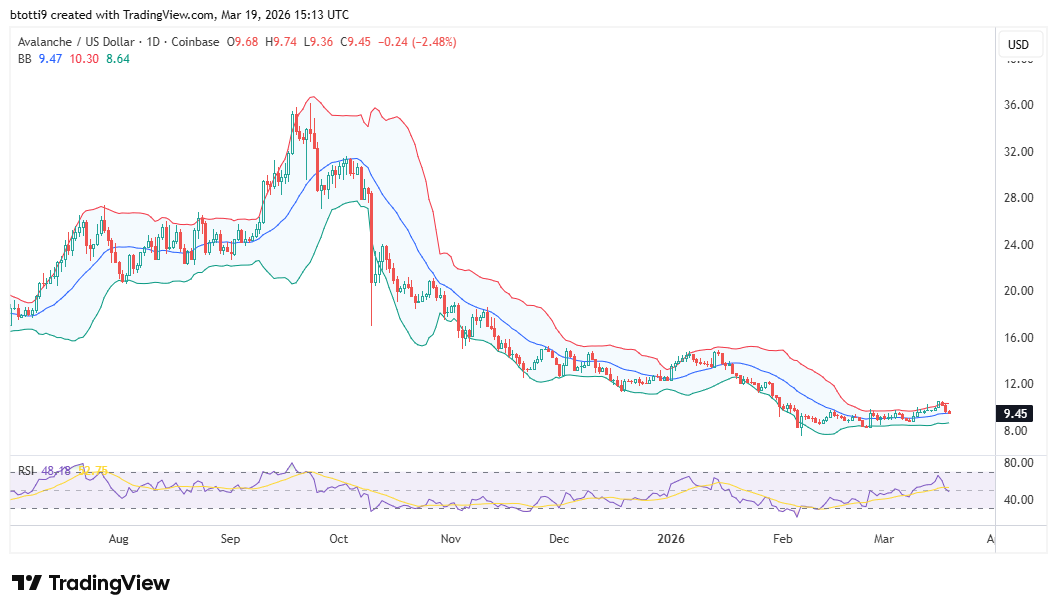The width and height of the screenshot is (1057, 613).
Task: Select the Coinbase exchange label in the legend
Action: pyautogui.click(x=193, y=42)
